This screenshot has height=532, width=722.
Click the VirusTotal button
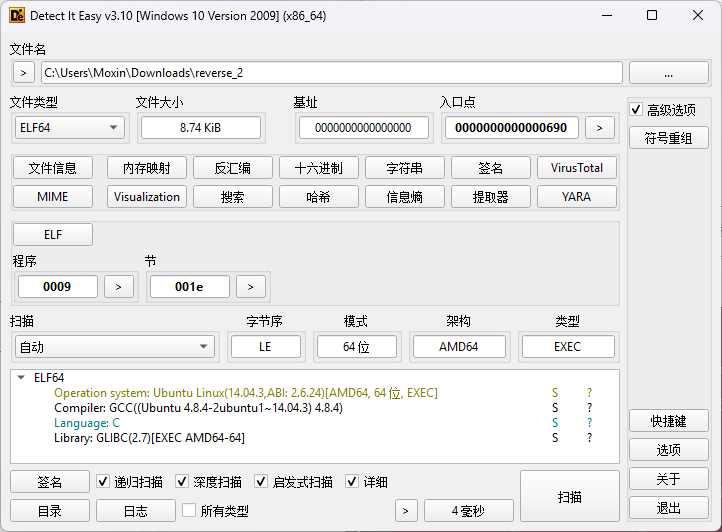click(x=576, y=168)
